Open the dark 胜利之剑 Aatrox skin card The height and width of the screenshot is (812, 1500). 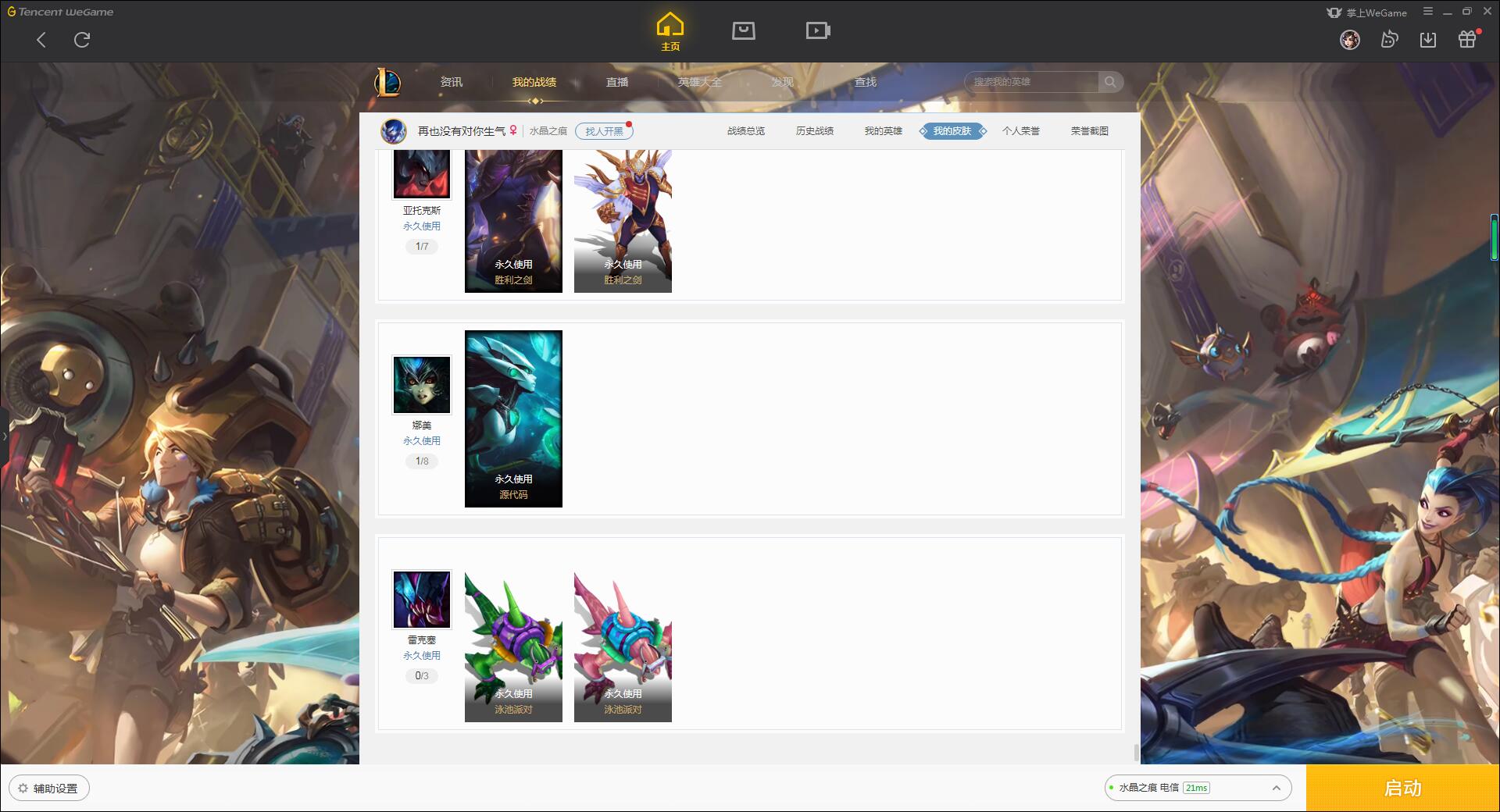(x=513, y=221)
